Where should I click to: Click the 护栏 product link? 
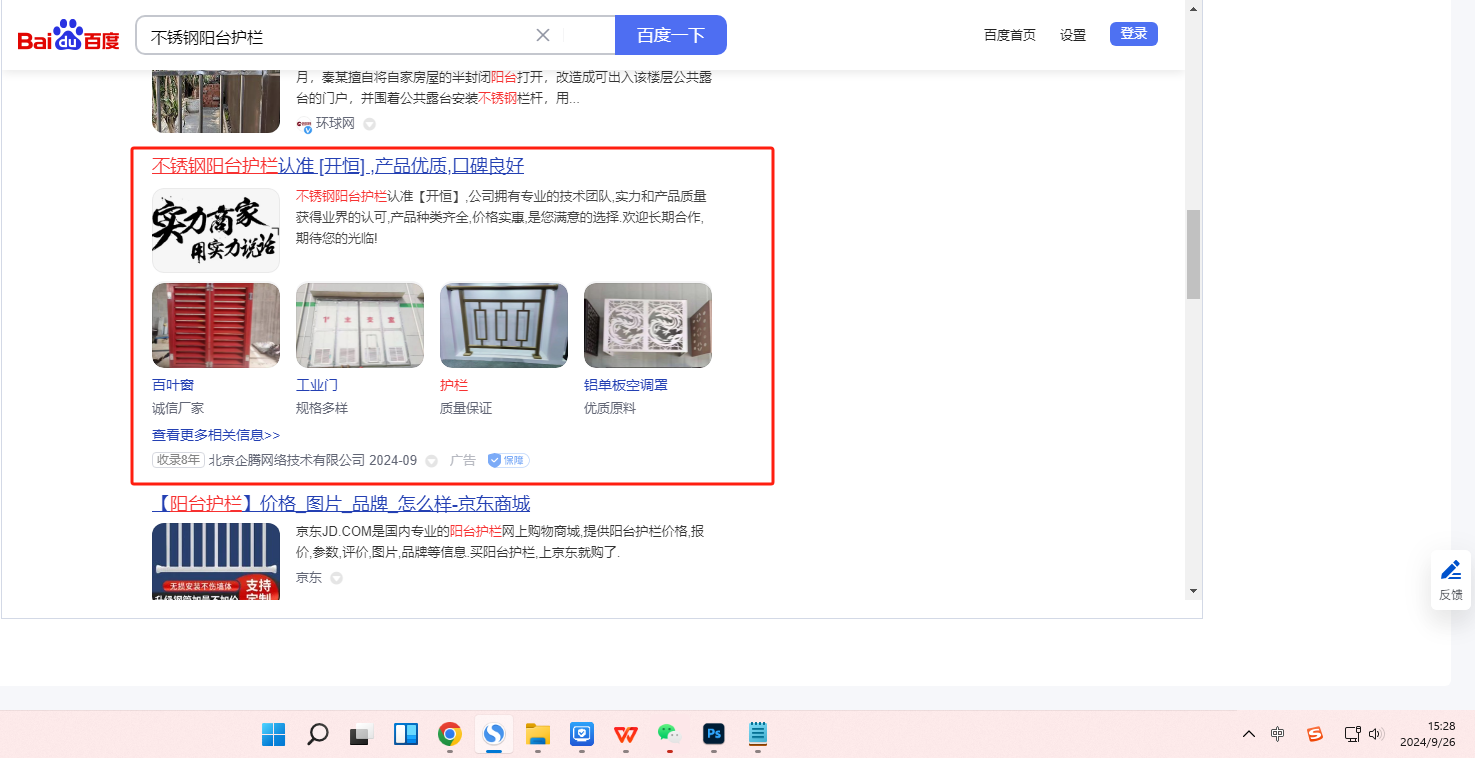pyautogui.click(x=454, y=385)
